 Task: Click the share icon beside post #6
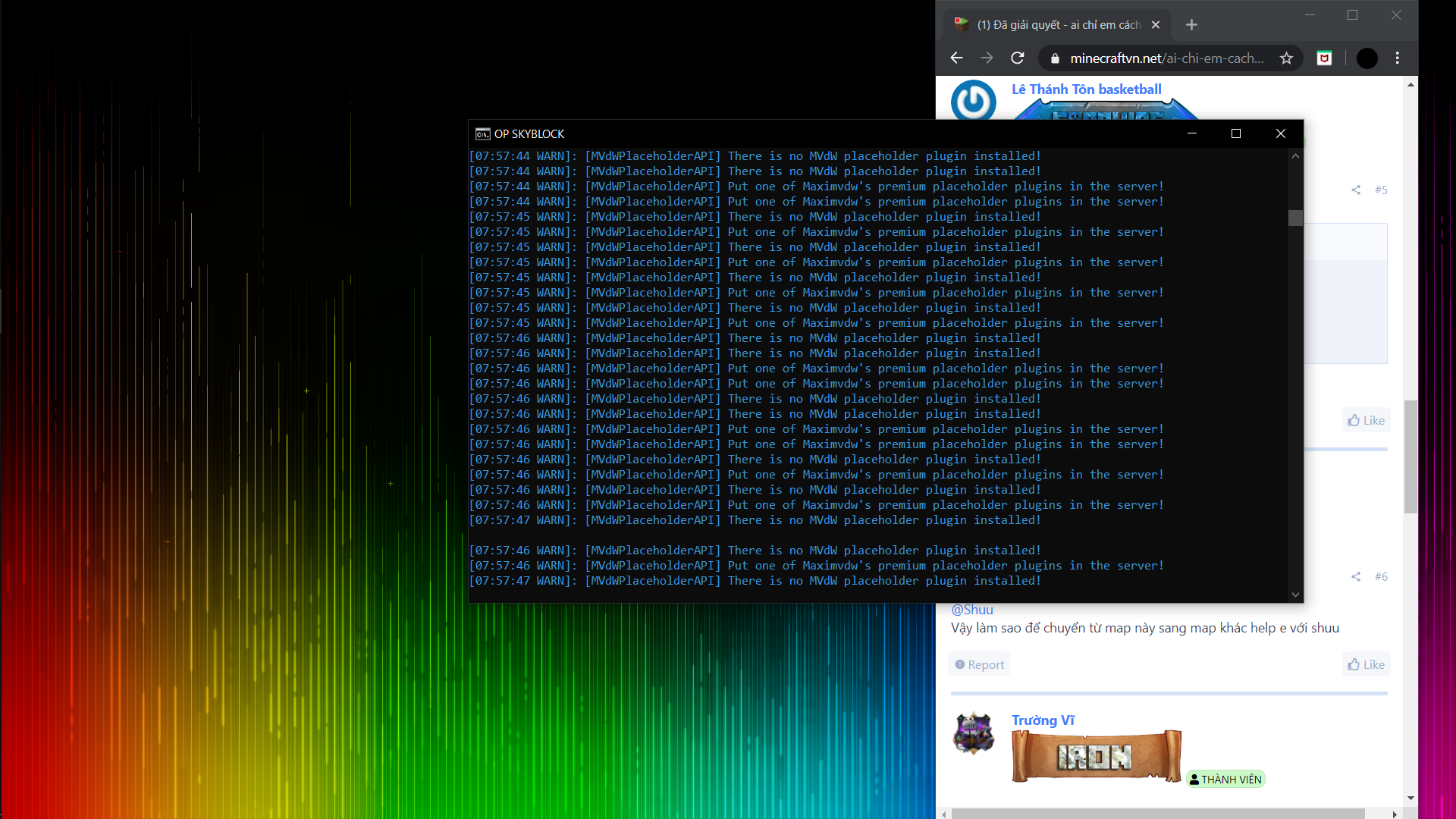(x=1355, y=577)
